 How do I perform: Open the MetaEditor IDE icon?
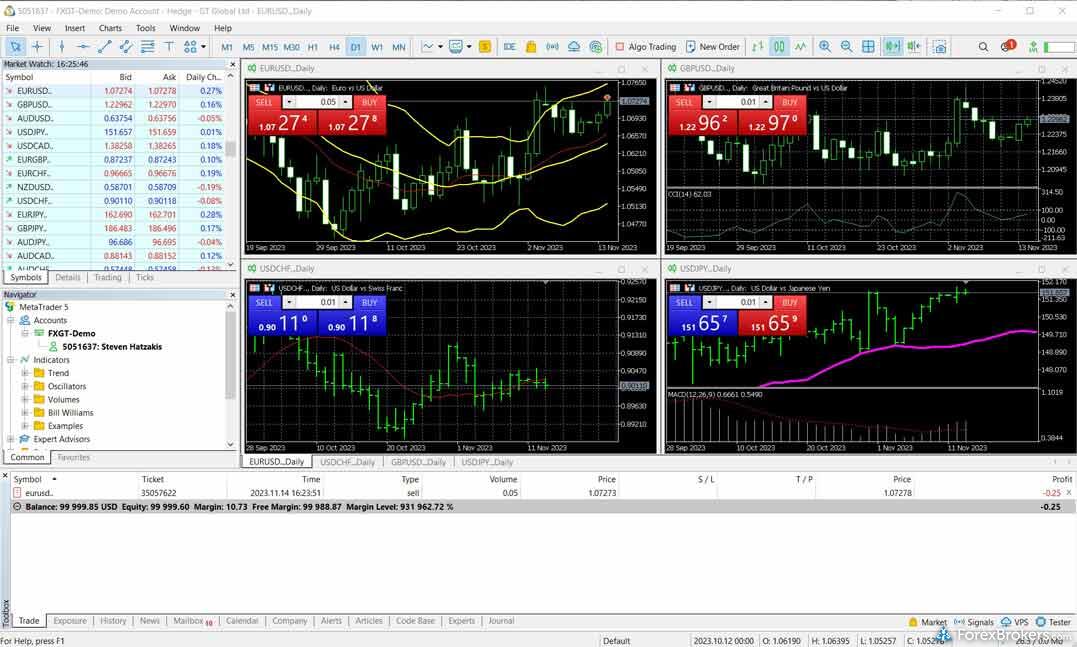tap(510, 47)
